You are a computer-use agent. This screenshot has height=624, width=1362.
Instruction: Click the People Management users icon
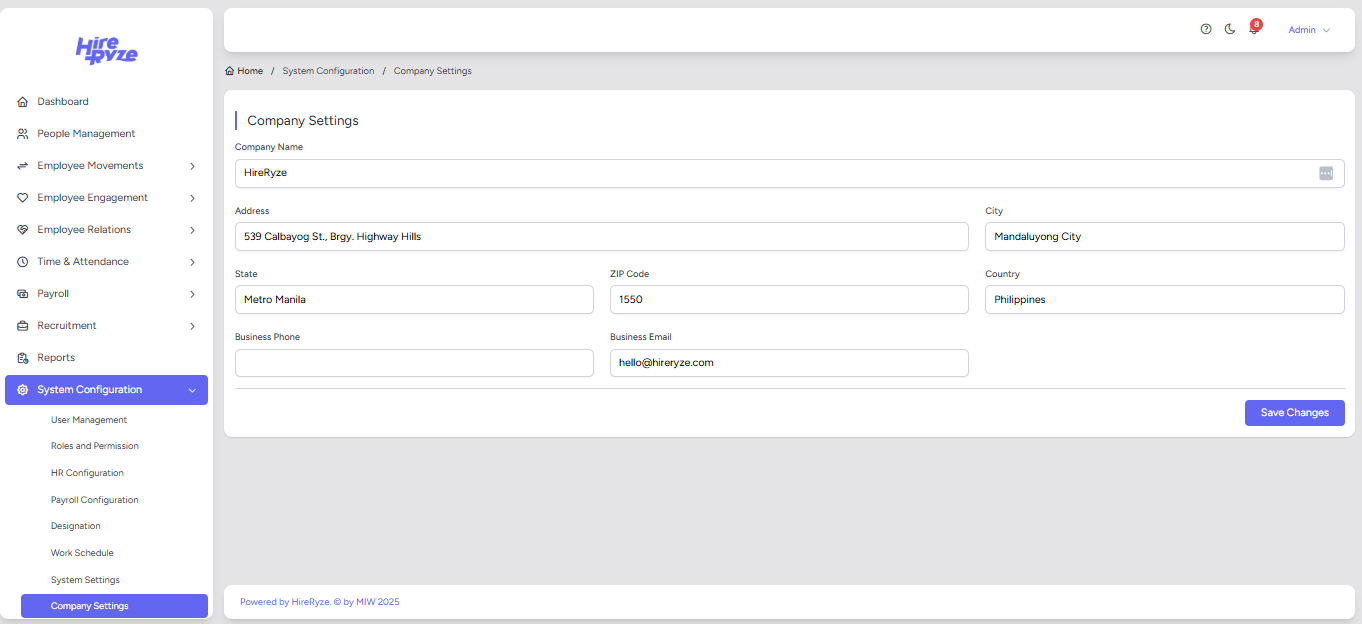(x=23, y=134)
